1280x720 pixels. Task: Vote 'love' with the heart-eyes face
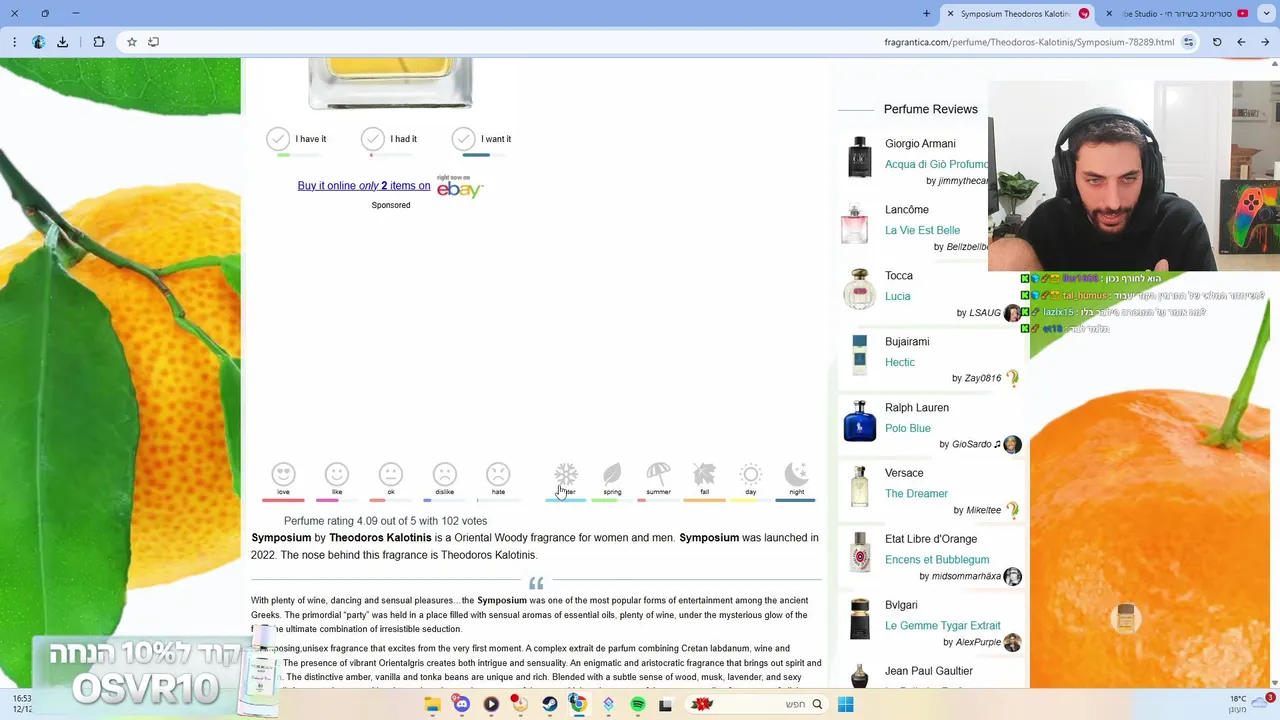coord(284,475)
